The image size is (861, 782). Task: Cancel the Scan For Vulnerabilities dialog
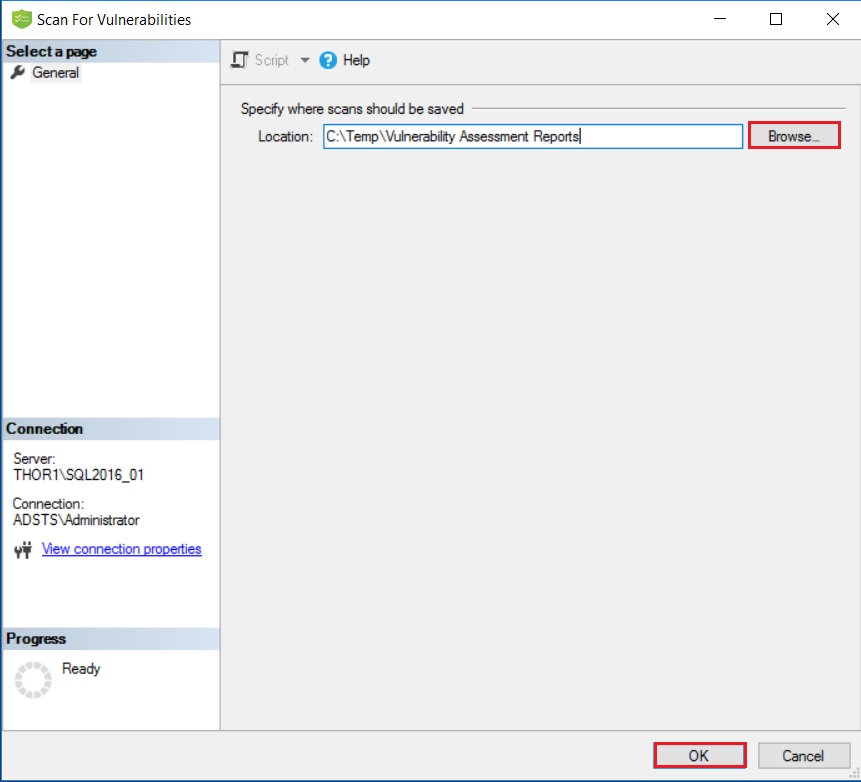click(803, 756)
